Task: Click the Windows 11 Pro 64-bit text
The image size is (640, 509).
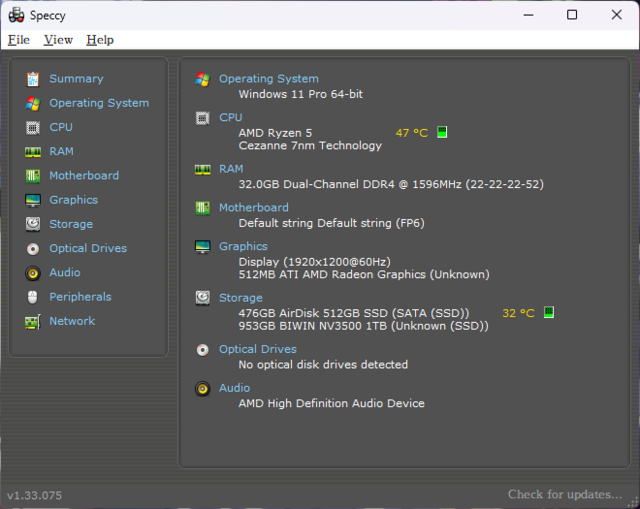Action: [301, 94]
